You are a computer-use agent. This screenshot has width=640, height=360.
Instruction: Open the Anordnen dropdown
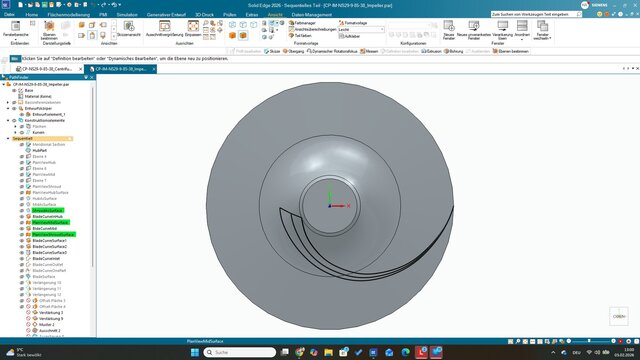pyautogui.click(x=522, y=29)
